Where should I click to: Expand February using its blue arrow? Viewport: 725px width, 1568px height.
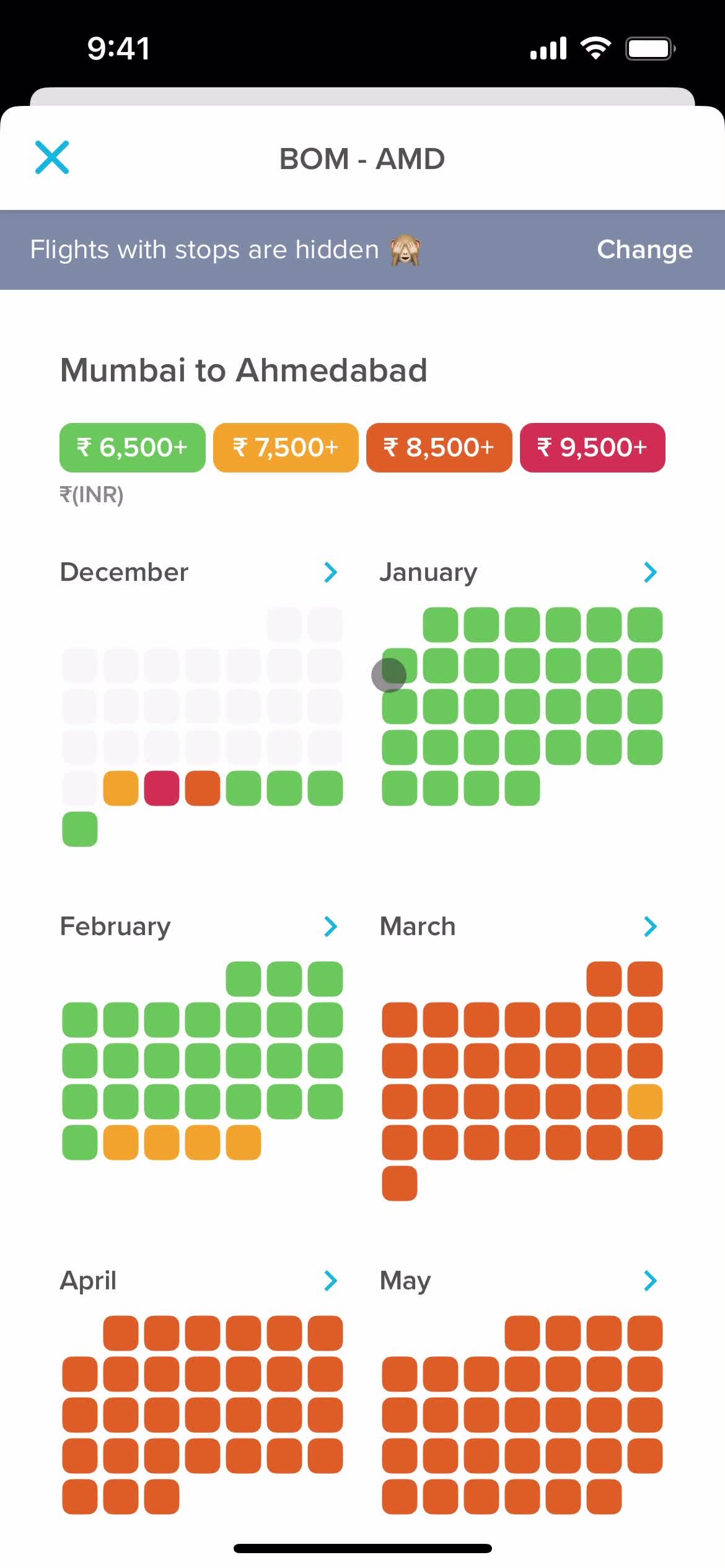point(331,926)
